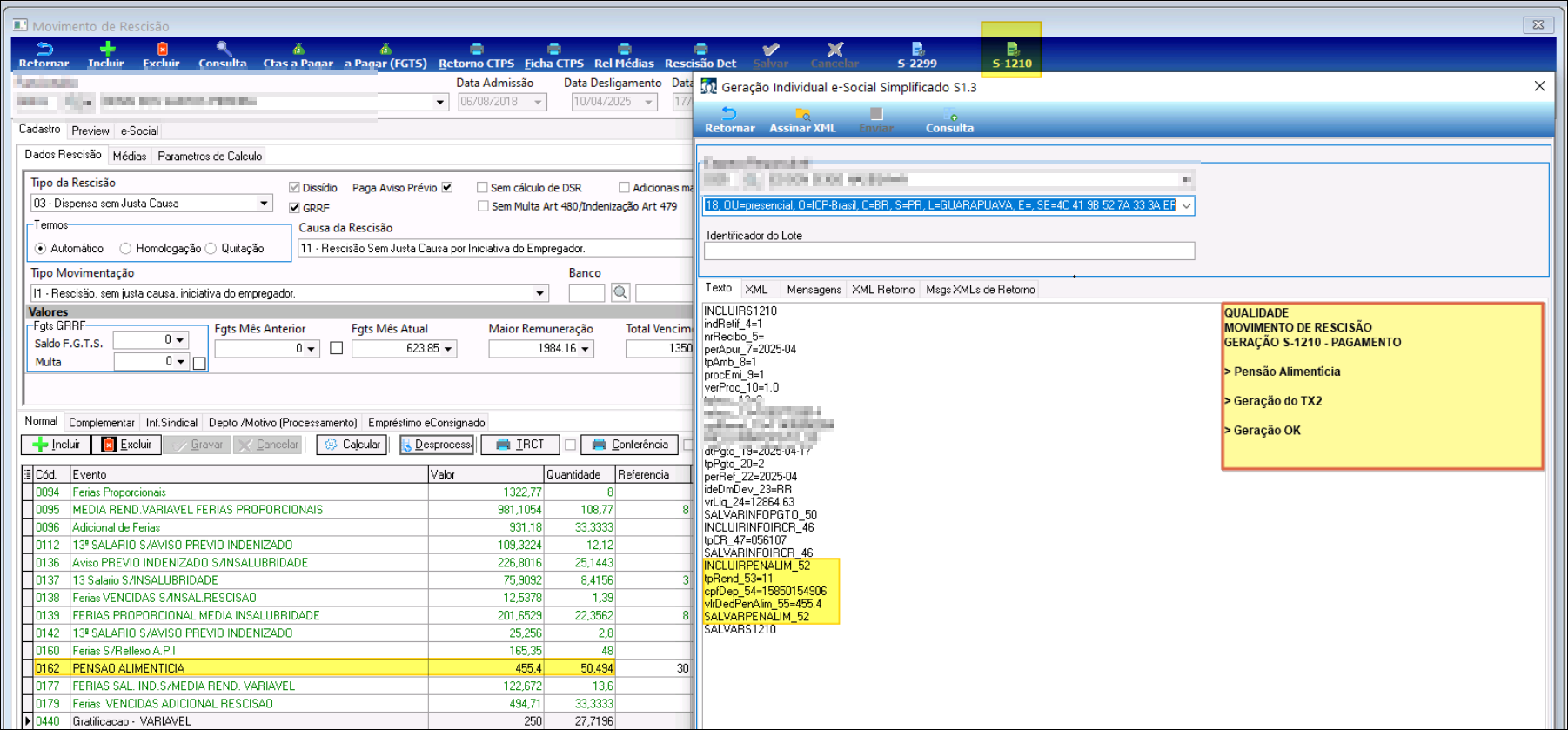Viewport: 1568px width, 730px height.
Task: Click Assinar XML in e-Social dialog
Action: point(801,120)
